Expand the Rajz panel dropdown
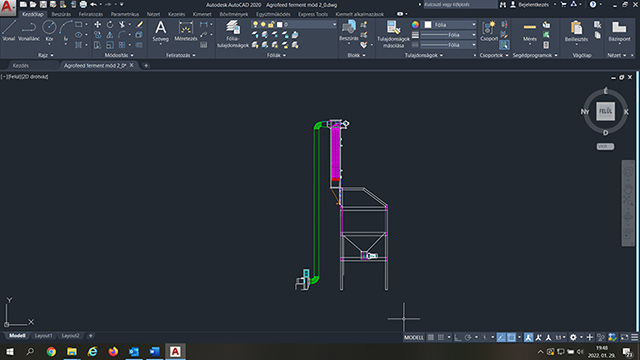The height and width of the screenshot is (360, 640). (45, 55)
